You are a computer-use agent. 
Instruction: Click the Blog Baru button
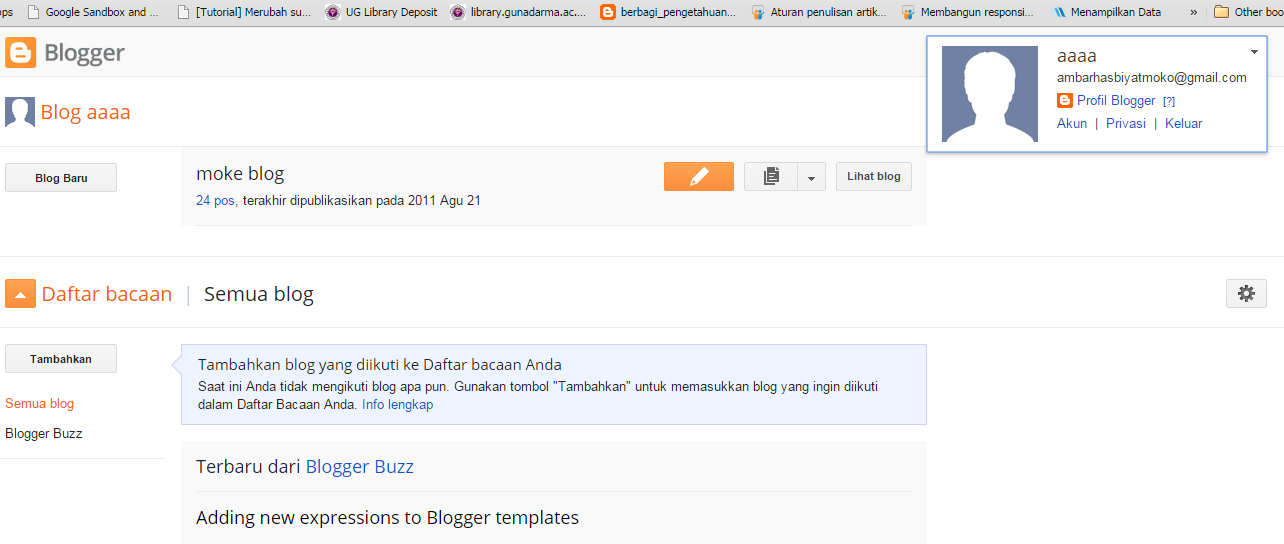pos(61,178)
